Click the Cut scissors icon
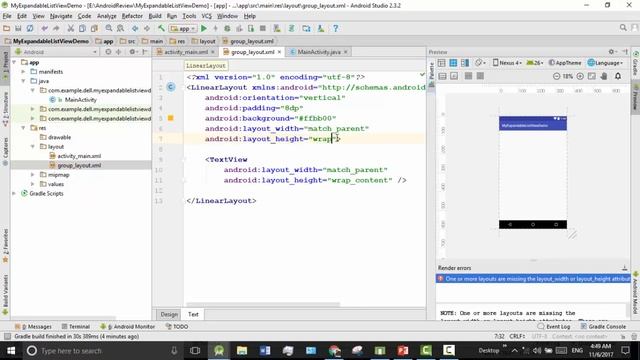 click(71, 29)
